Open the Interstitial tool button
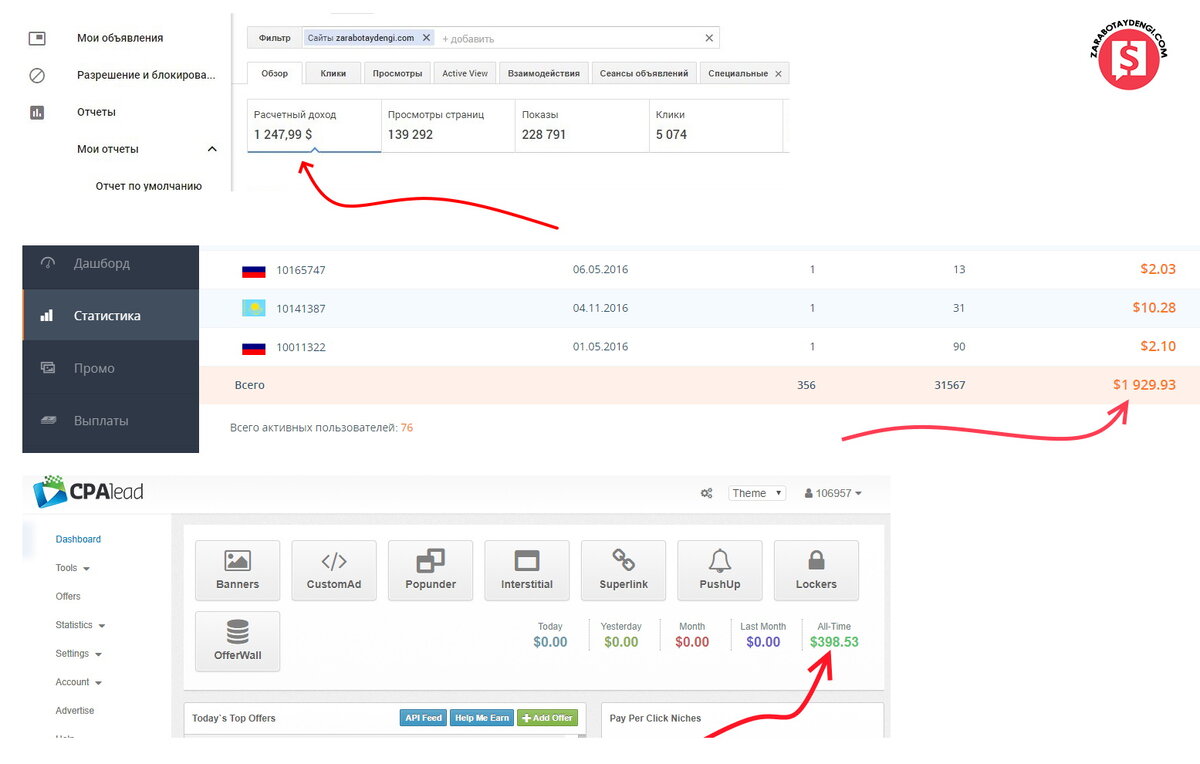1200x764 pixels. pos(527,570)
